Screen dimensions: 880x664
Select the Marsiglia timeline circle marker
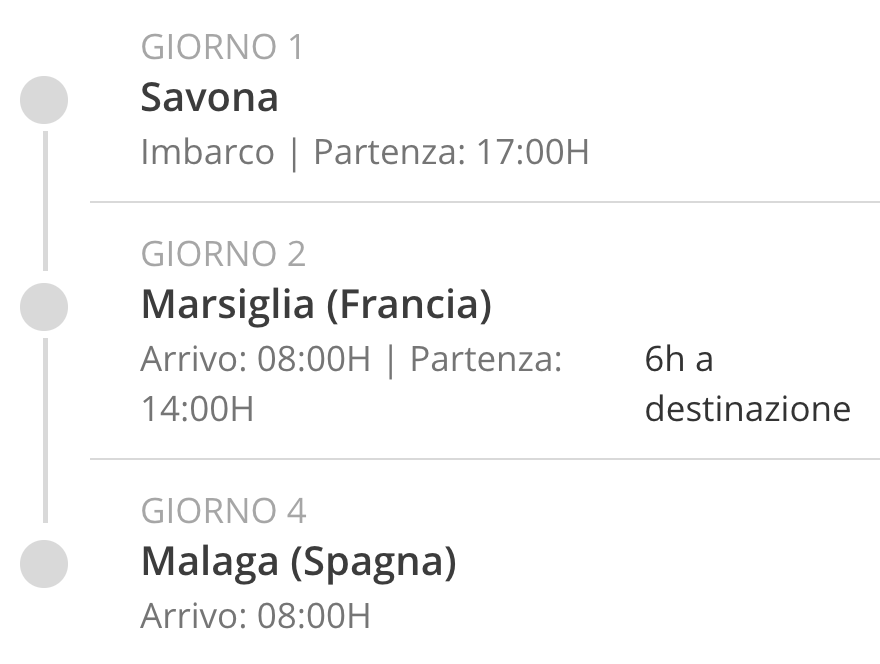[x=44, y=307]
